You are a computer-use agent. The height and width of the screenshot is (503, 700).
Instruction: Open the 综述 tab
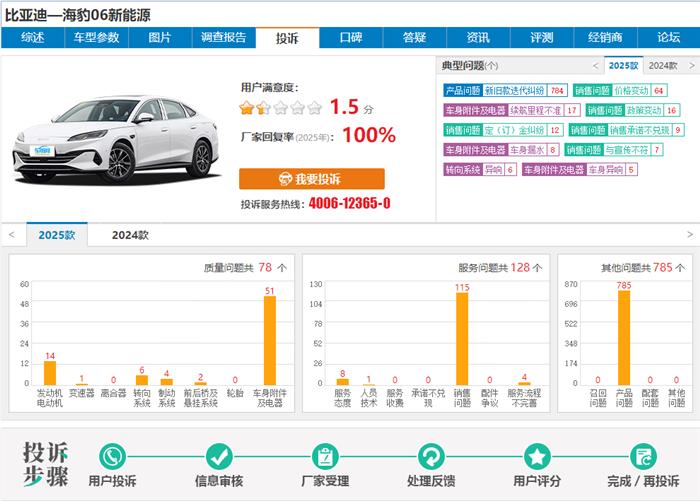pyautogui.click(x=33, y=37)
